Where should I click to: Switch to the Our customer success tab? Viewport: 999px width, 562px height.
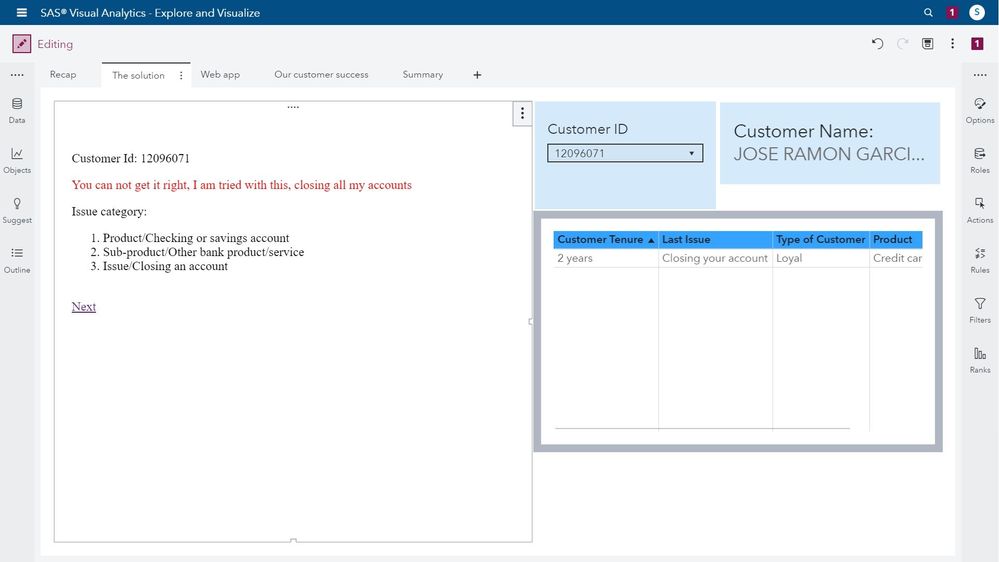(321, 75)
